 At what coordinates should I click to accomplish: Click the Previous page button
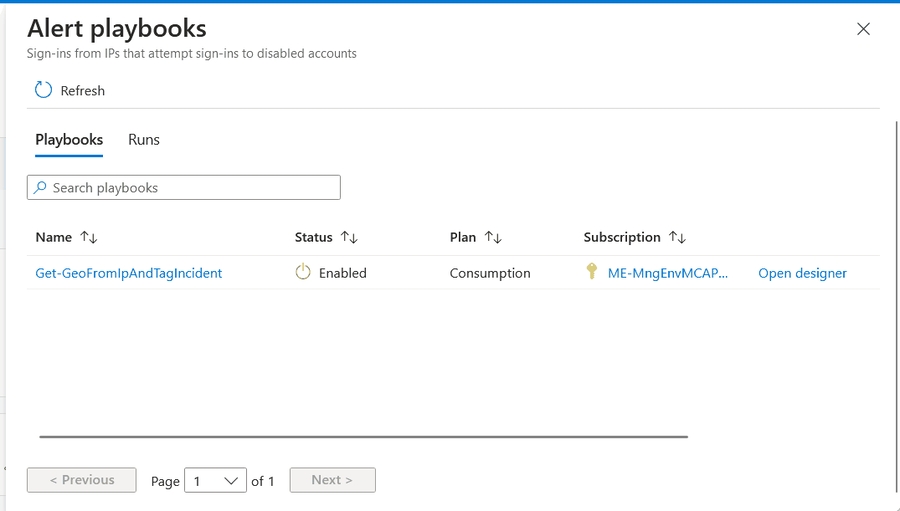pyautogui.click(x=82, y=480)
